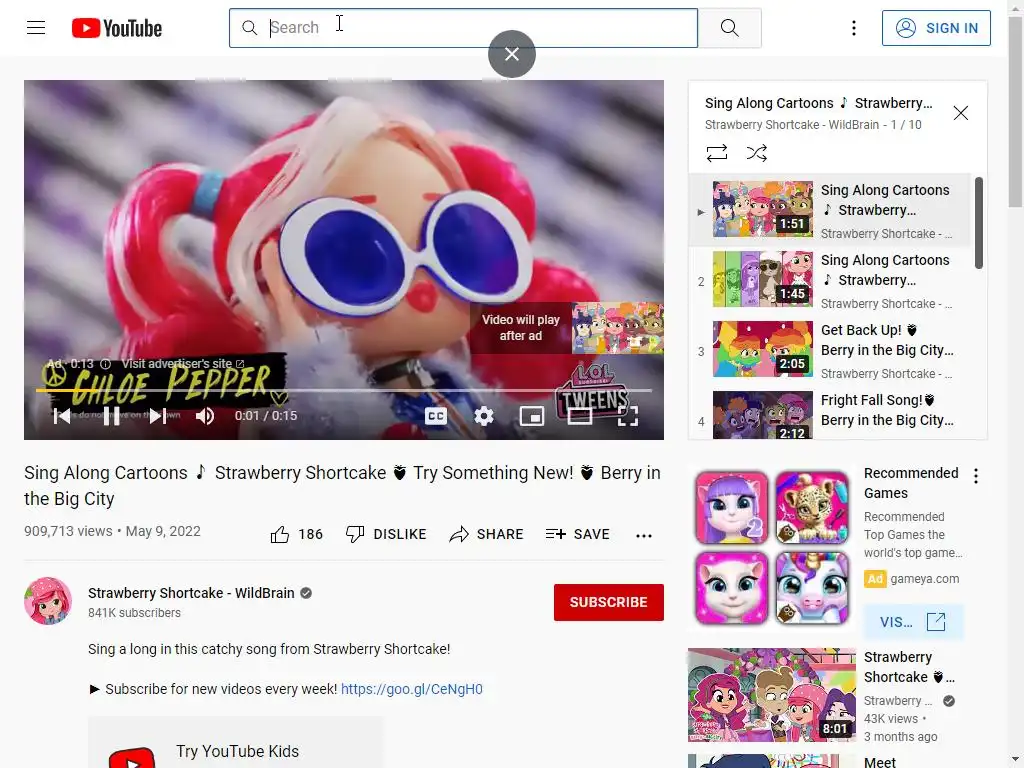The height and width of the screenshot is (768, 1024).
Task: Click the VIS... visit ad button
Action: (913, 622)
